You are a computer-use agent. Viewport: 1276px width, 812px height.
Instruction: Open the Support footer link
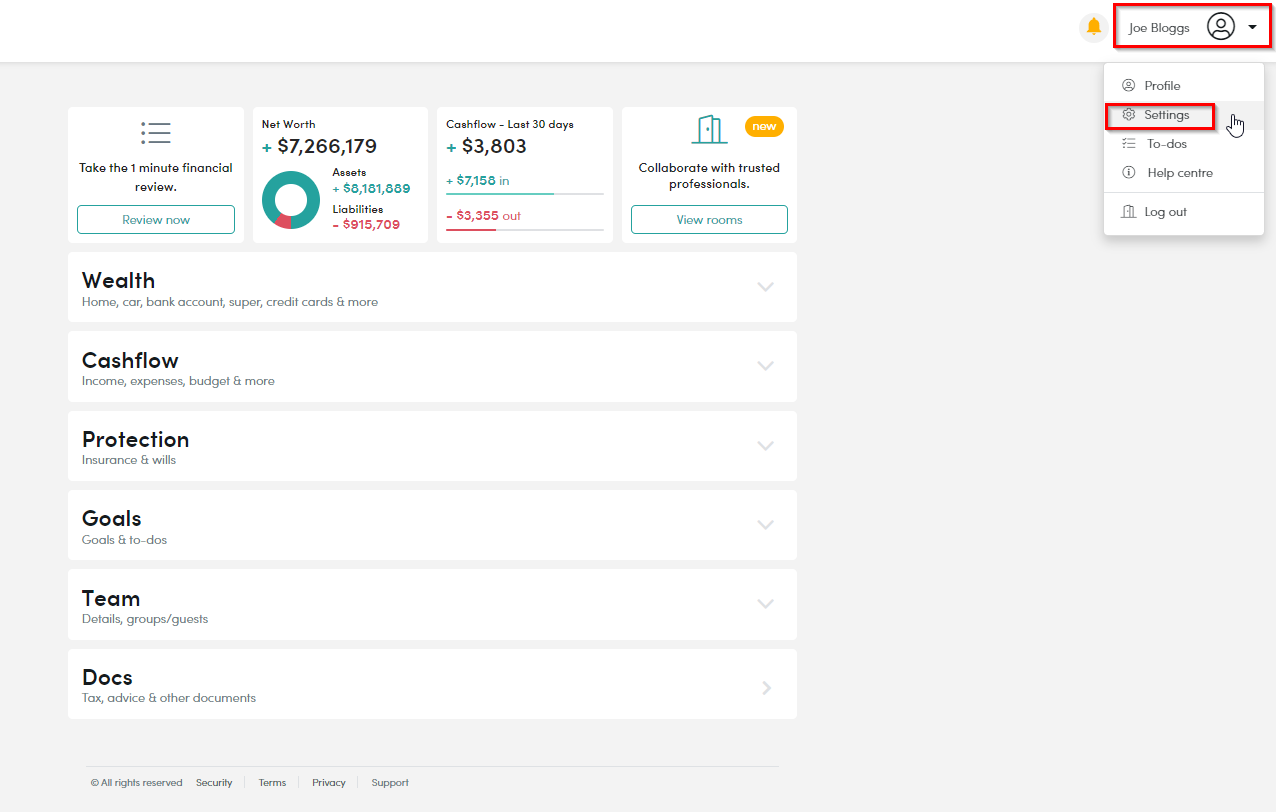[x=390, y=783]
